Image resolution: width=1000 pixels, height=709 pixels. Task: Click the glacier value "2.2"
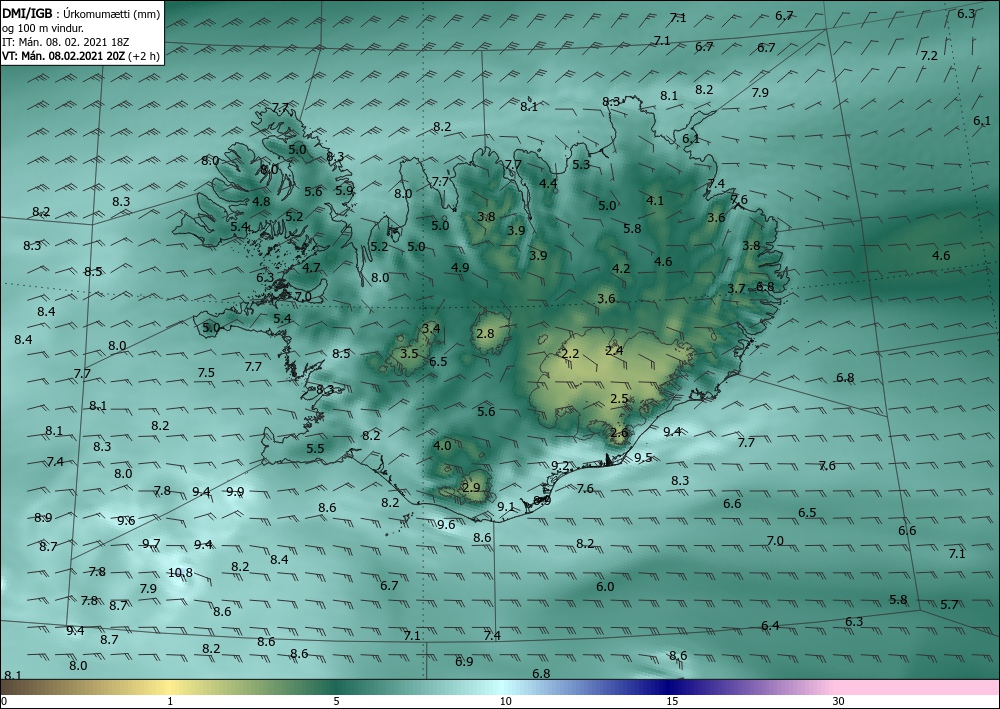[x=571, y=353]
